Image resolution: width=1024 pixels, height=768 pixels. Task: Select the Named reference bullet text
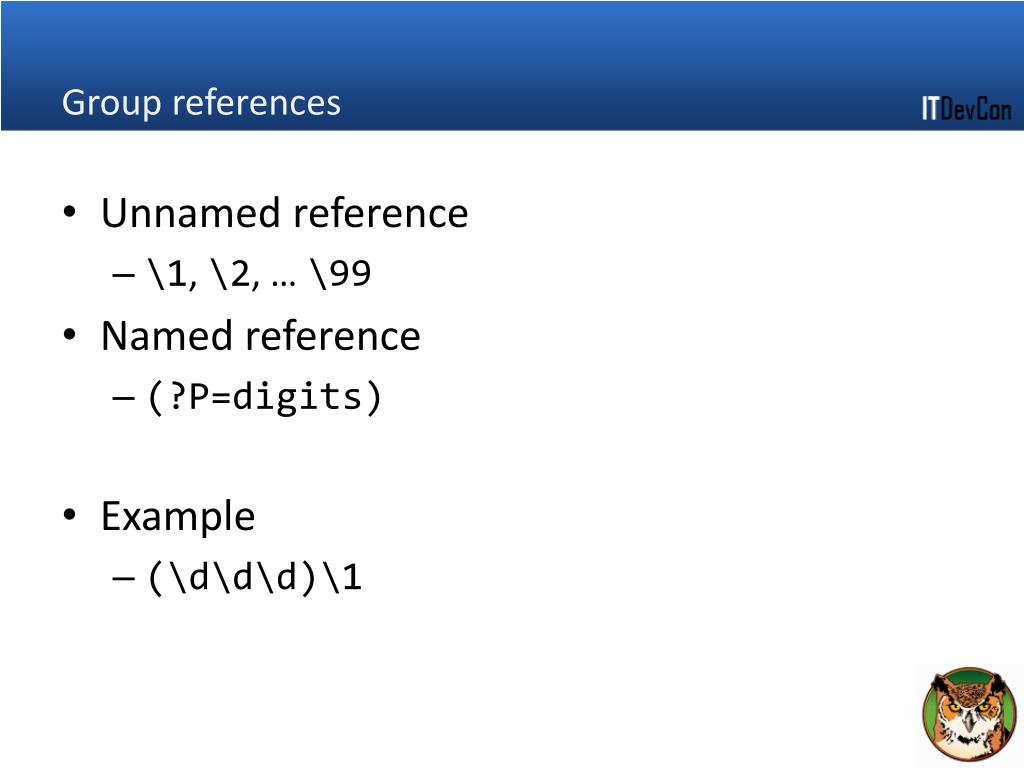coord(261,336)
